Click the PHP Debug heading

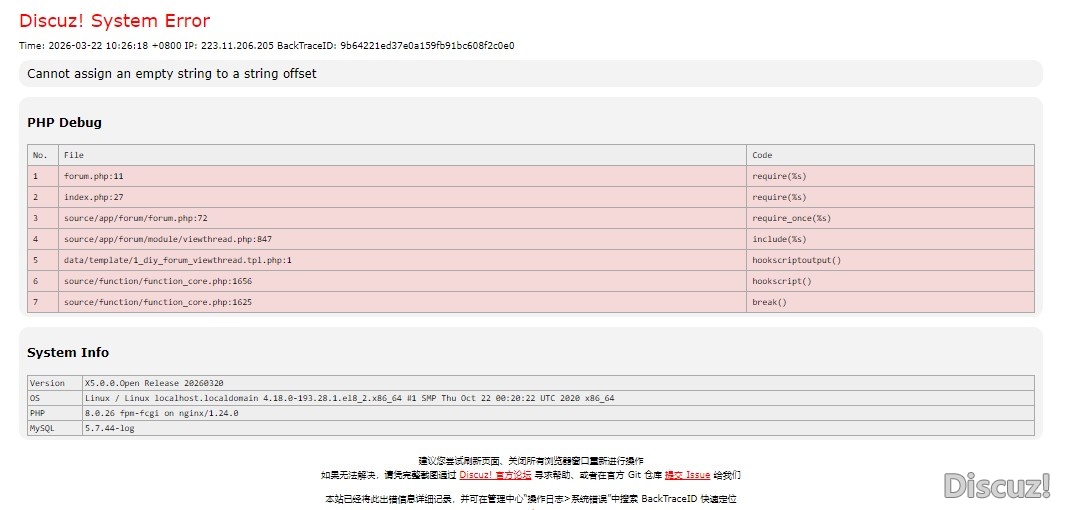click(x=64, y=123)
